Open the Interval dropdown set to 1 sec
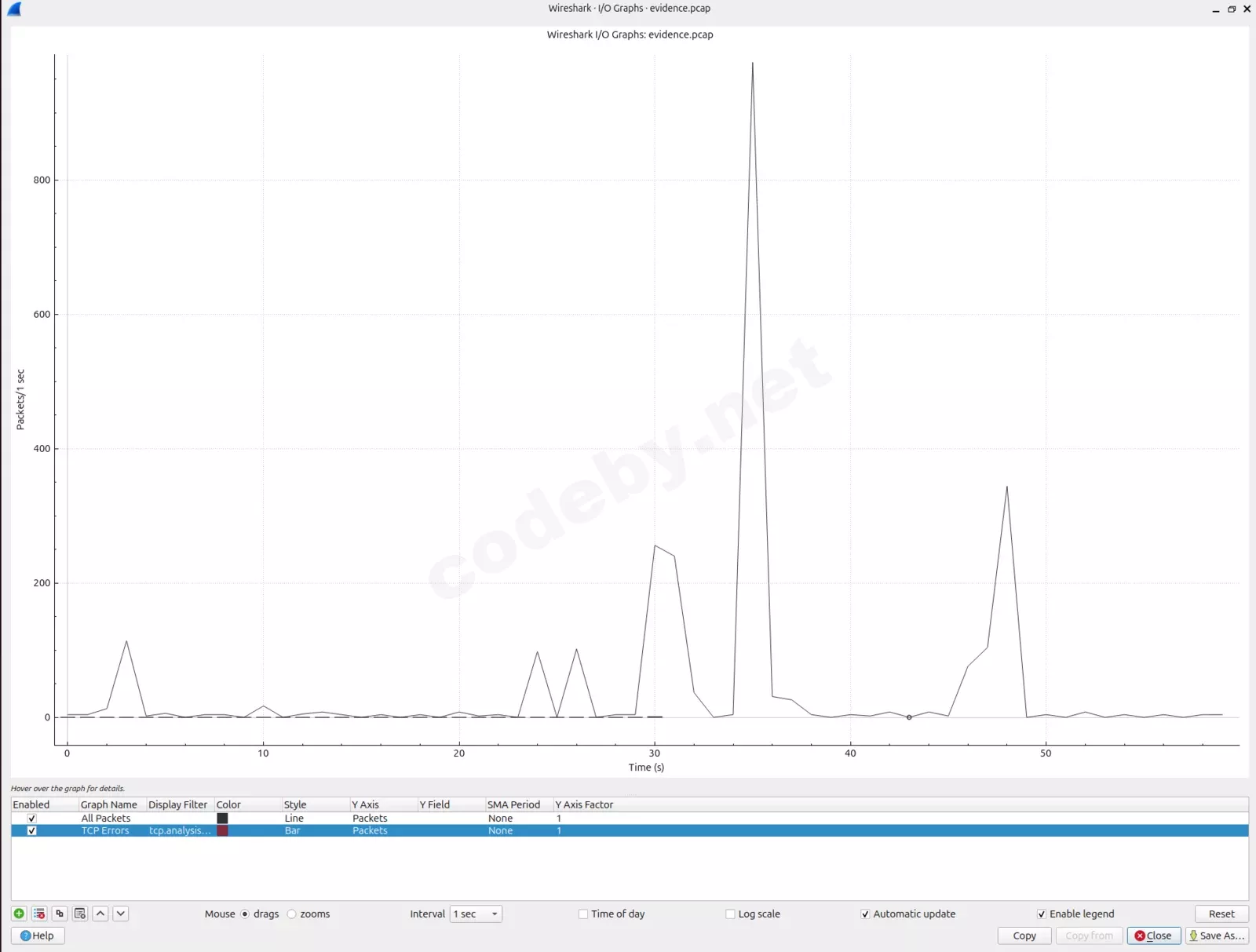The height and width of the screenshot is (952, 1256). pos(476,914)
